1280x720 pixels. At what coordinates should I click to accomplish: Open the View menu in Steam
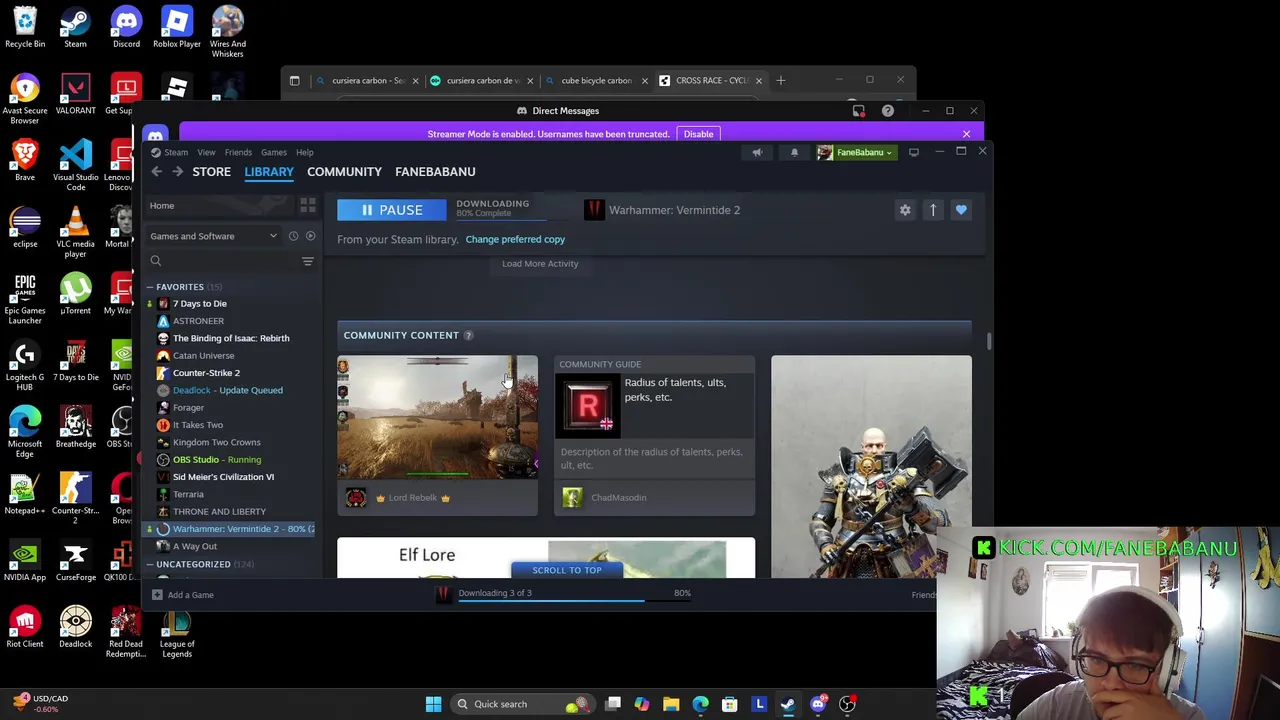pyautogui.click(x=206, y=153)
